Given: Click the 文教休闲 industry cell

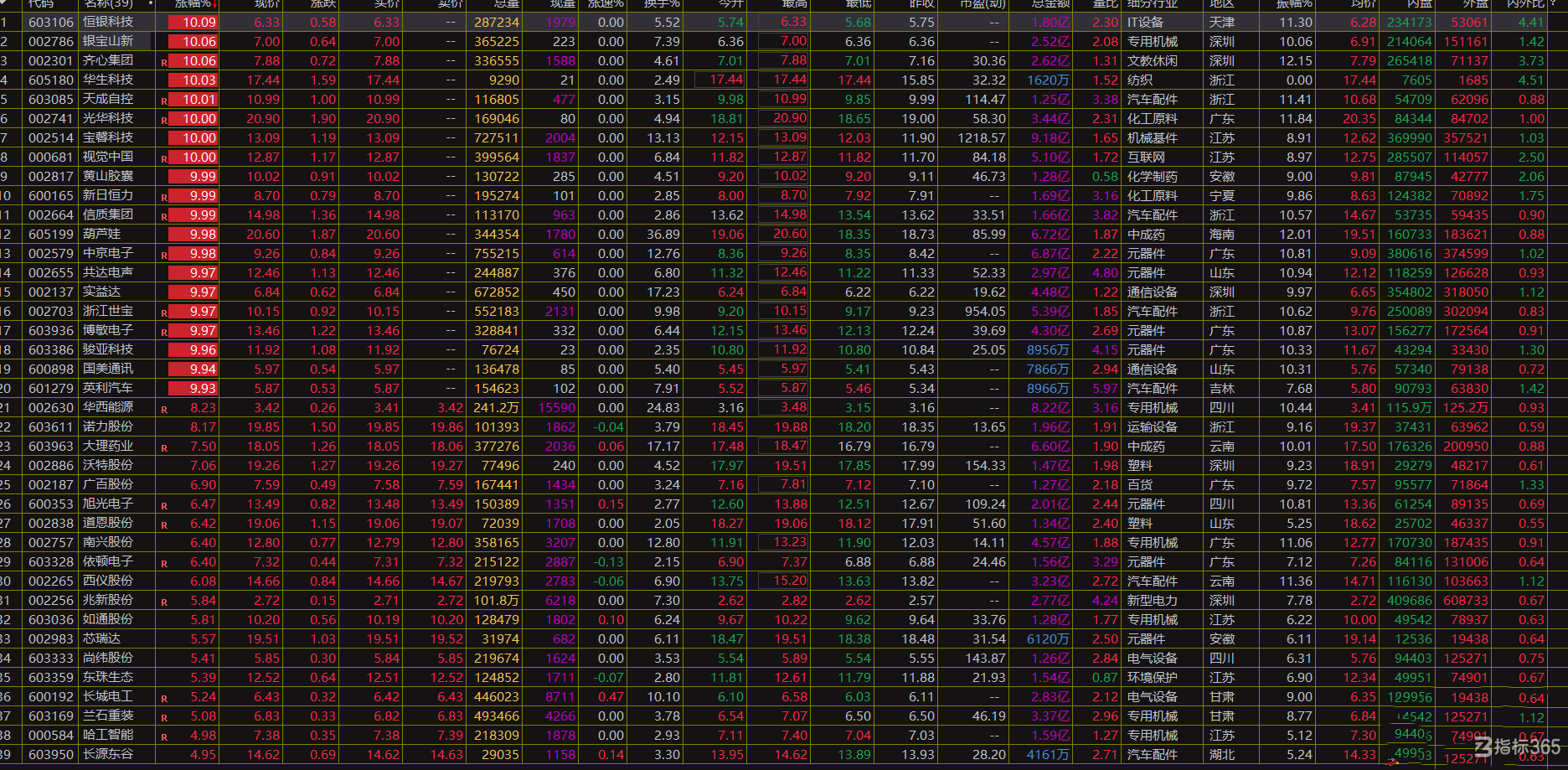Looking at the screenshot, I should 1153,60.
